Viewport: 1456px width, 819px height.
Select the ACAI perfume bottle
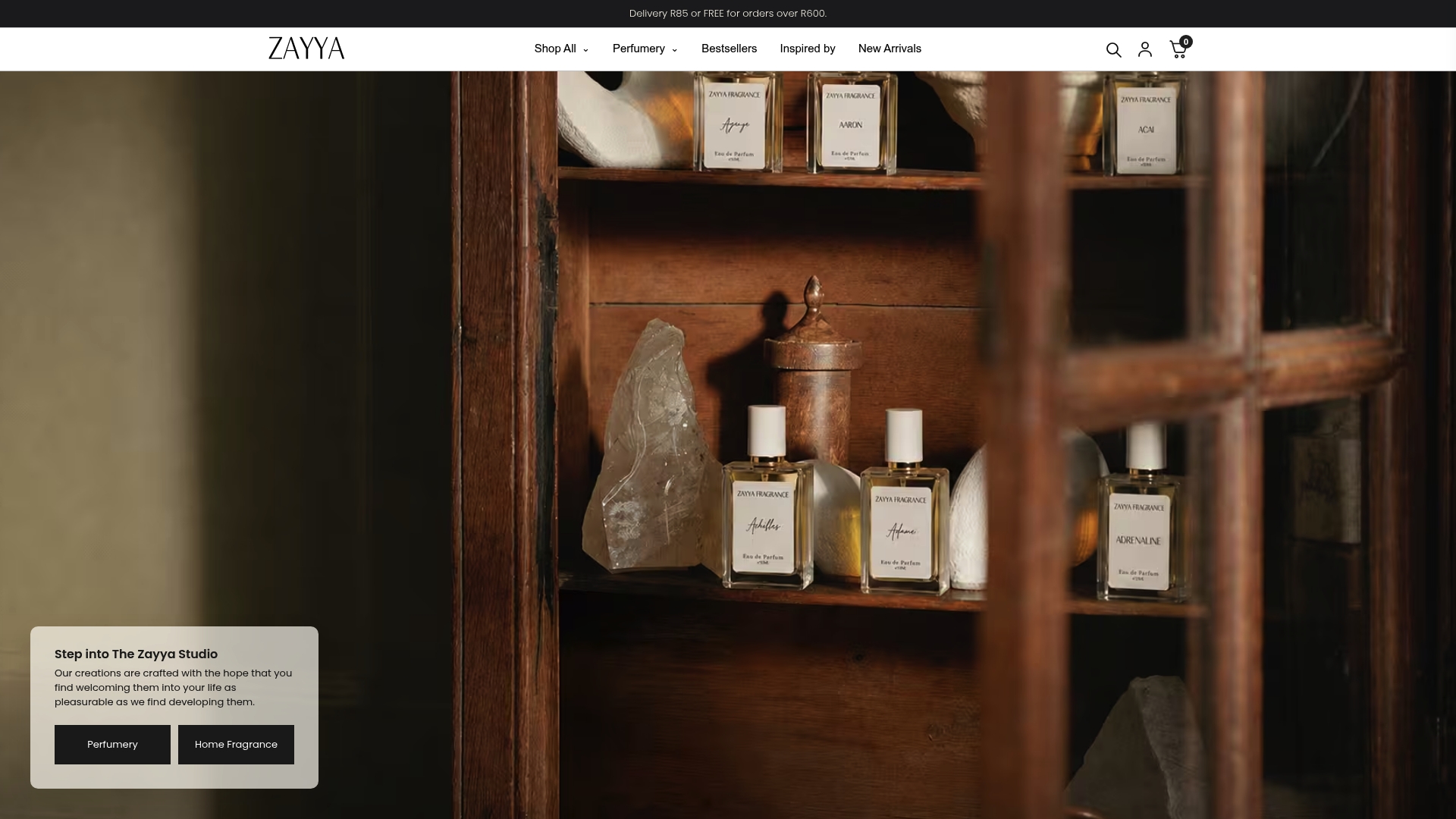[1145, 125]
